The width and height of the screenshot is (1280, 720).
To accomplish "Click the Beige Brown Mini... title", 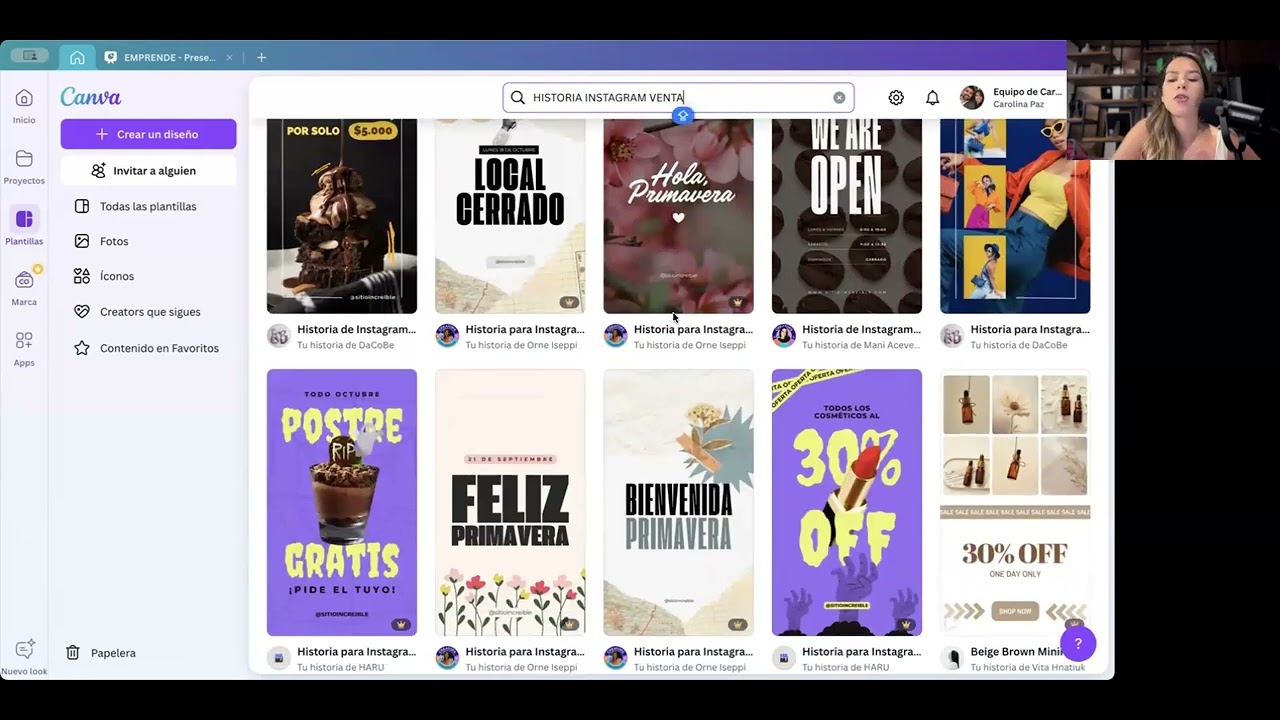I will (x=1017, y=652).
